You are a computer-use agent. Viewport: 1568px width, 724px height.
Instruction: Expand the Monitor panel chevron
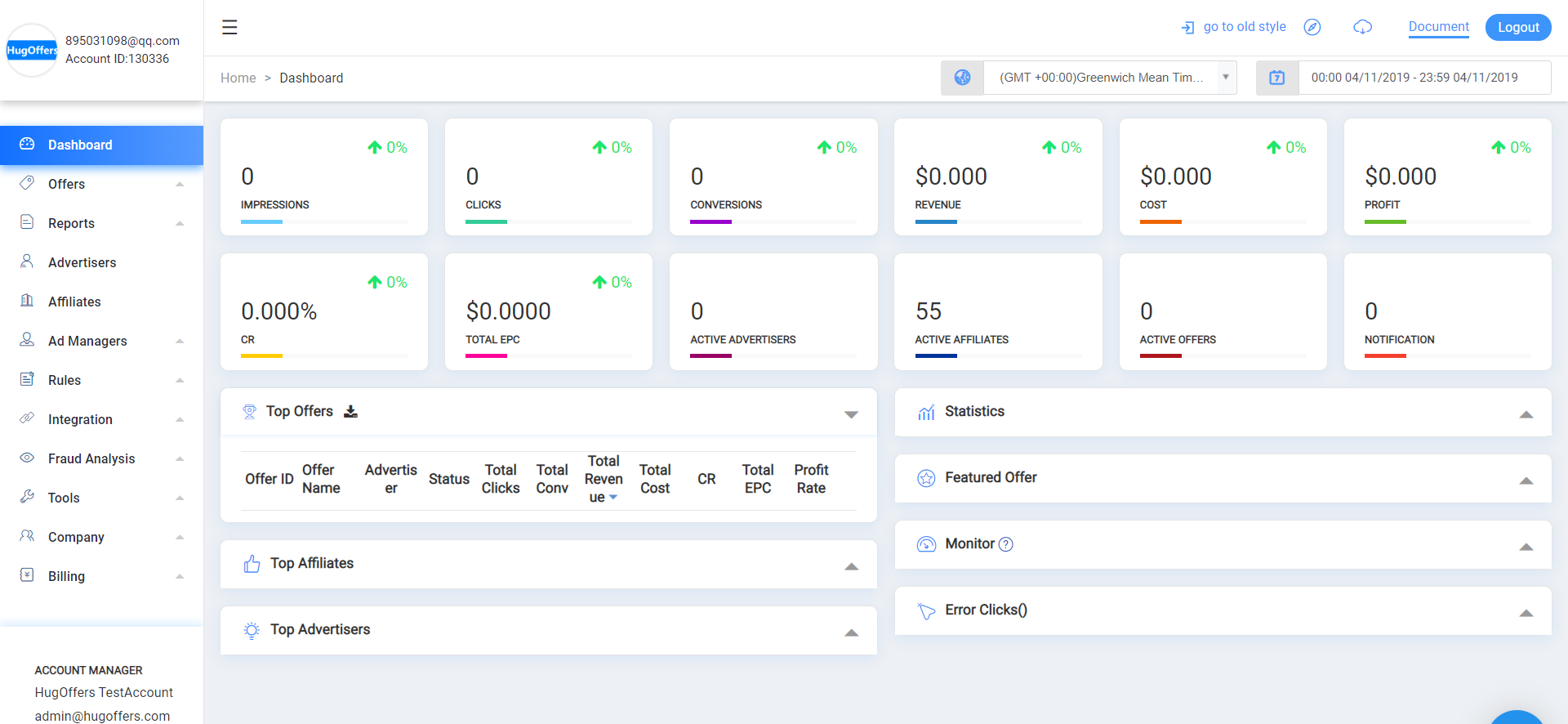pos(1526,547)
